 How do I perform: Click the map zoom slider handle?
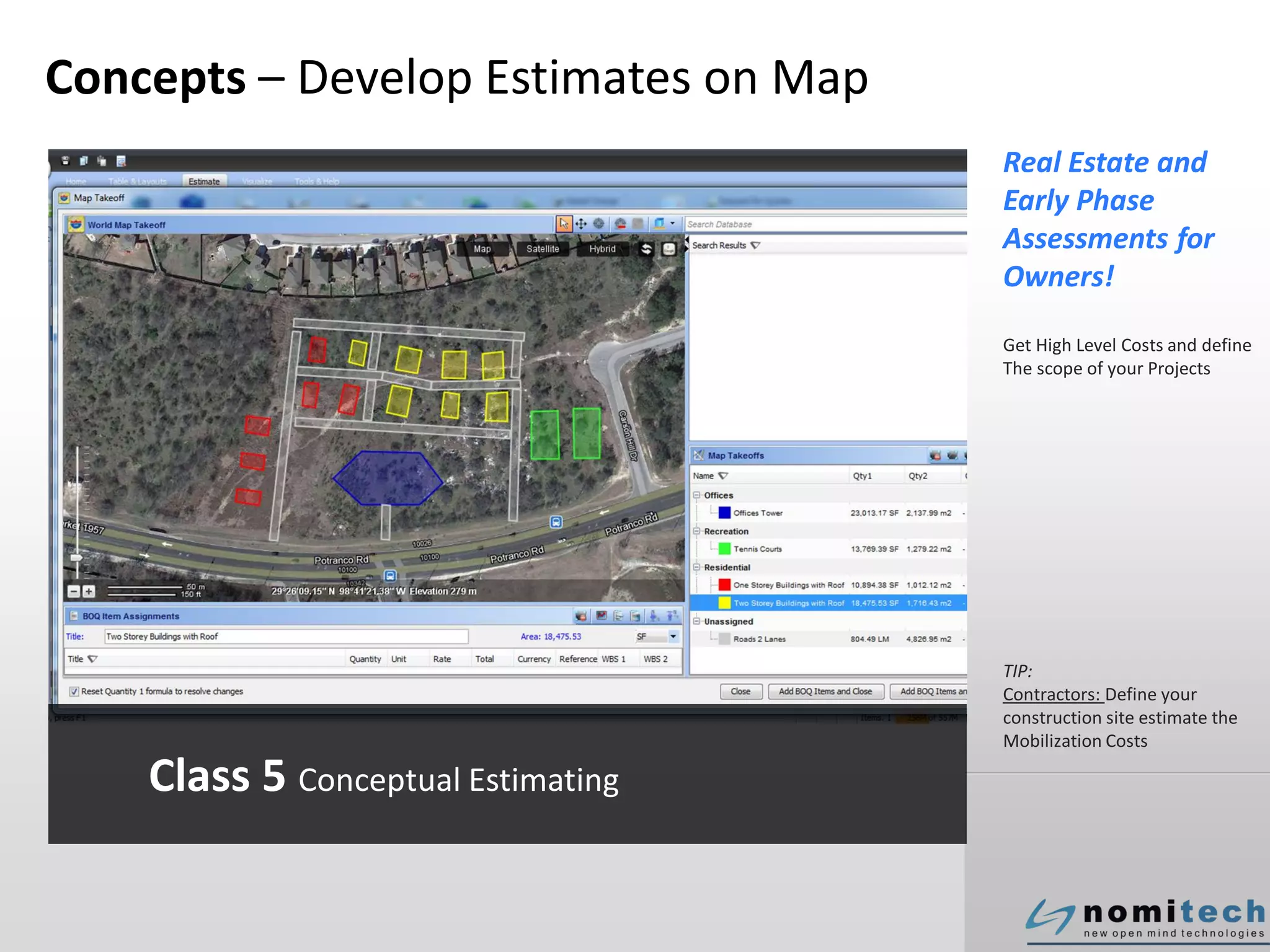point(77,558)
